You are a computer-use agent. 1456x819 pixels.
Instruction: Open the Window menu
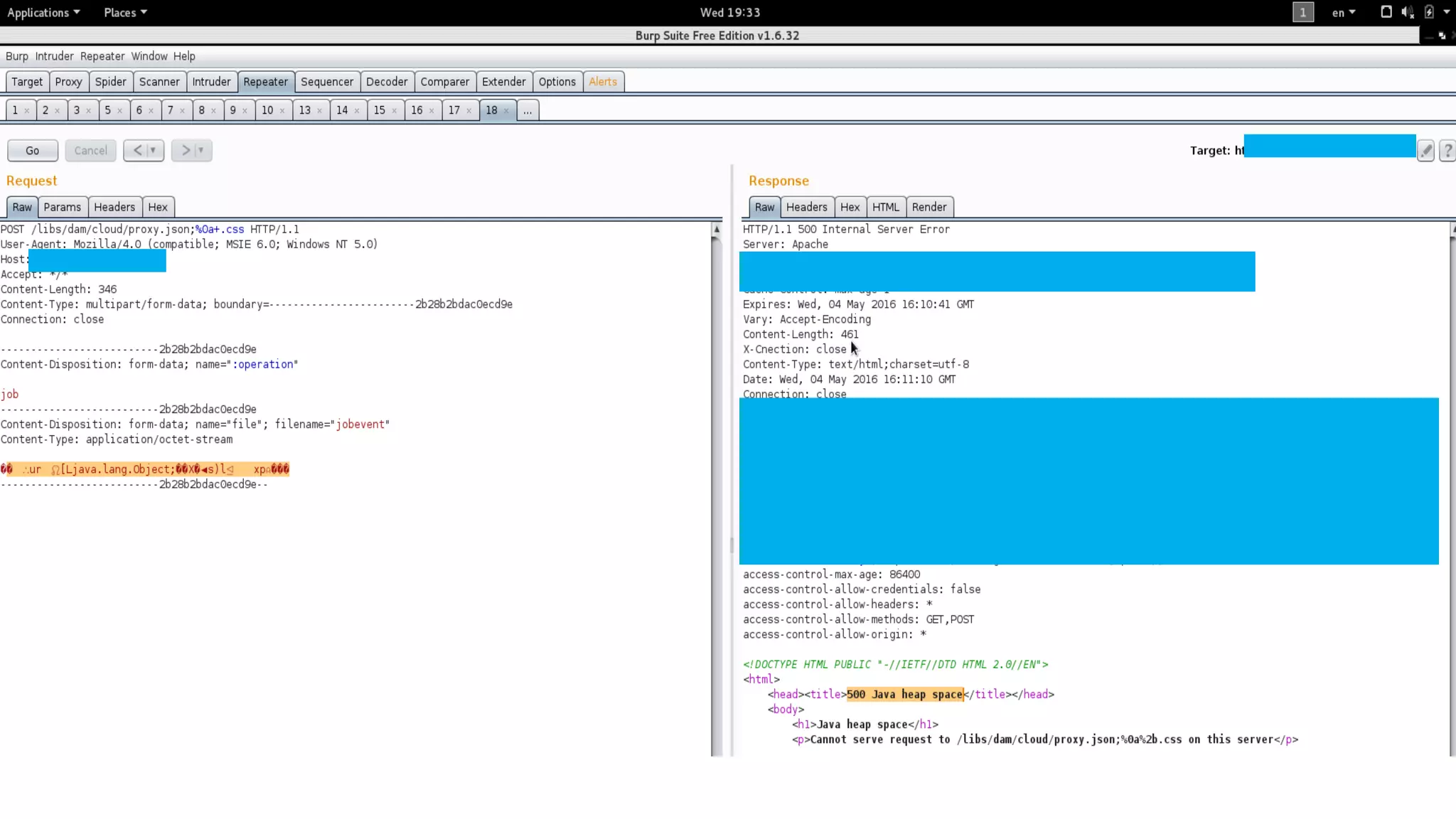pos(149,56)
